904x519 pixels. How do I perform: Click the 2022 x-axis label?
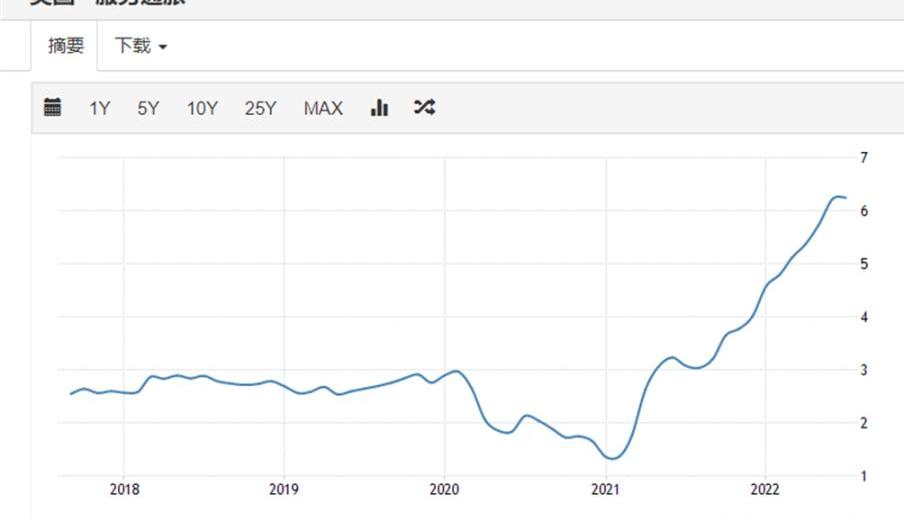tap(765, 490)
